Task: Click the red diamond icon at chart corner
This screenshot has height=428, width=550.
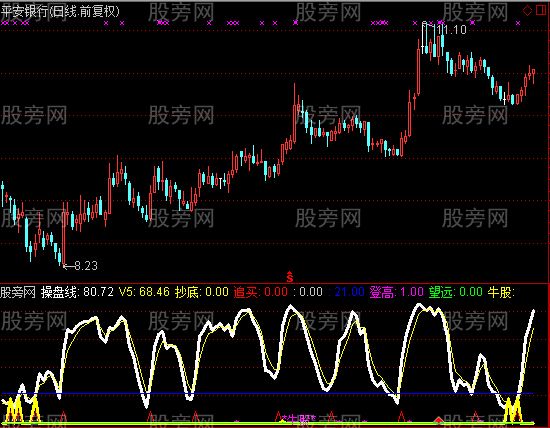Action: pos(527,11)
